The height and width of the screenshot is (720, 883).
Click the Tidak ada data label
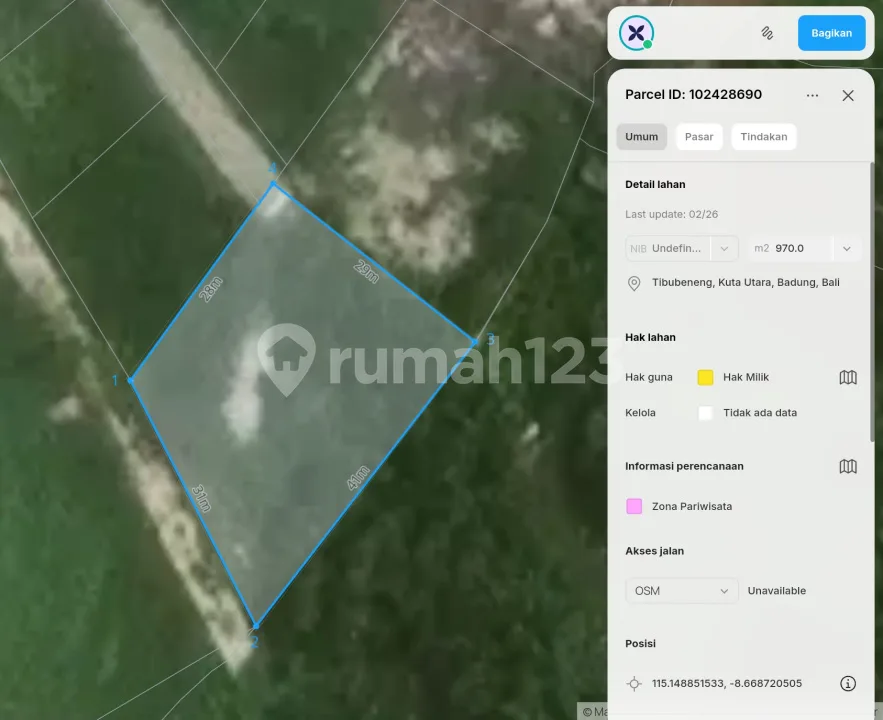click(760, 413)
